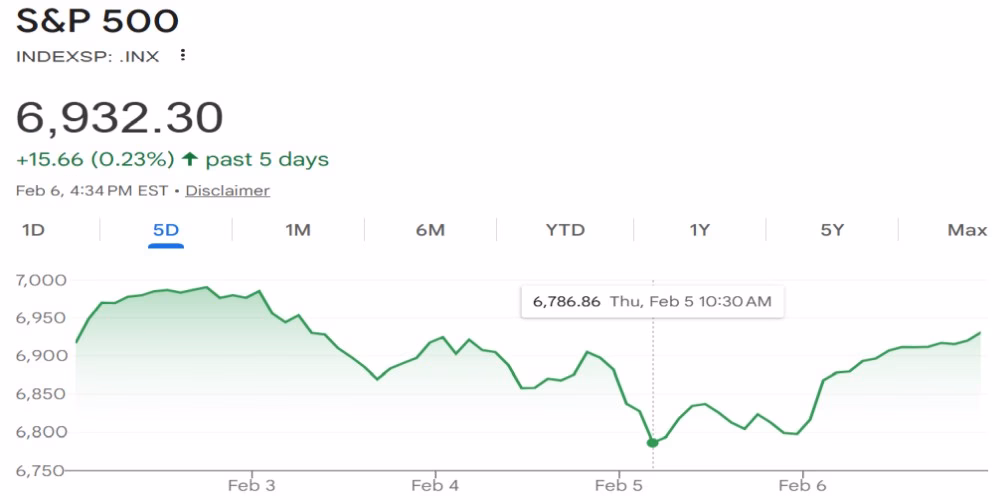Show the YTD chart range

coord(565,230)
